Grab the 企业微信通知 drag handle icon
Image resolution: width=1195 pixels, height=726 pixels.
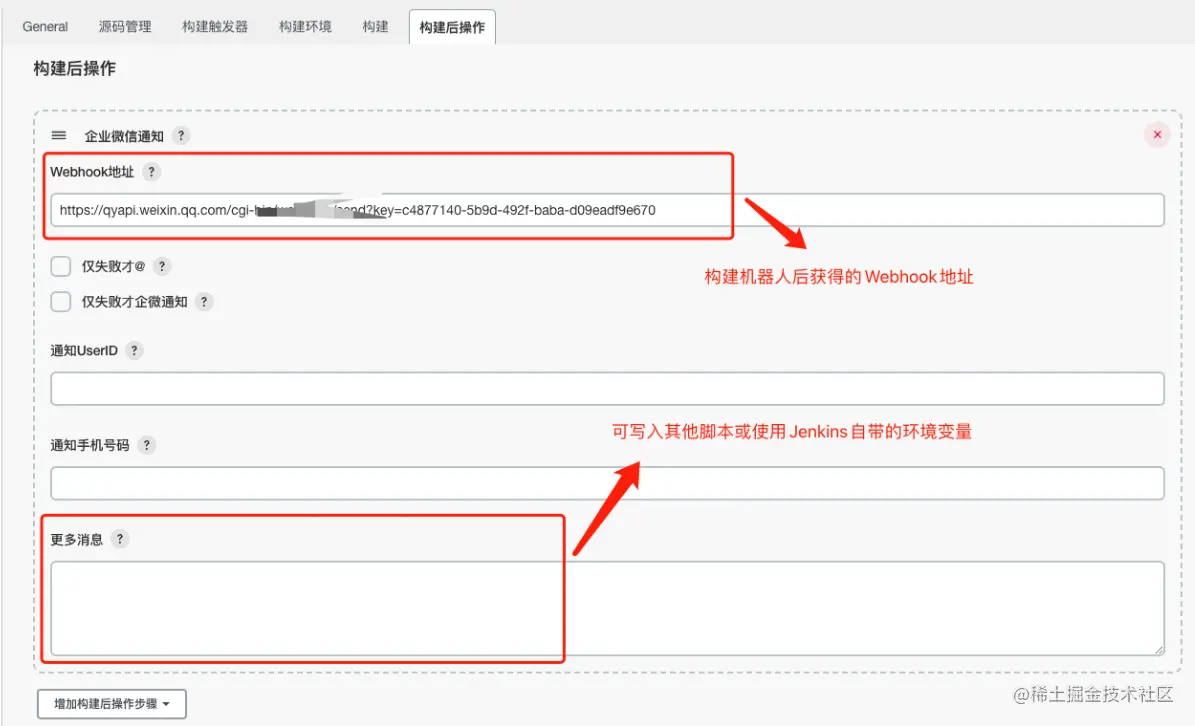(59, 136)
